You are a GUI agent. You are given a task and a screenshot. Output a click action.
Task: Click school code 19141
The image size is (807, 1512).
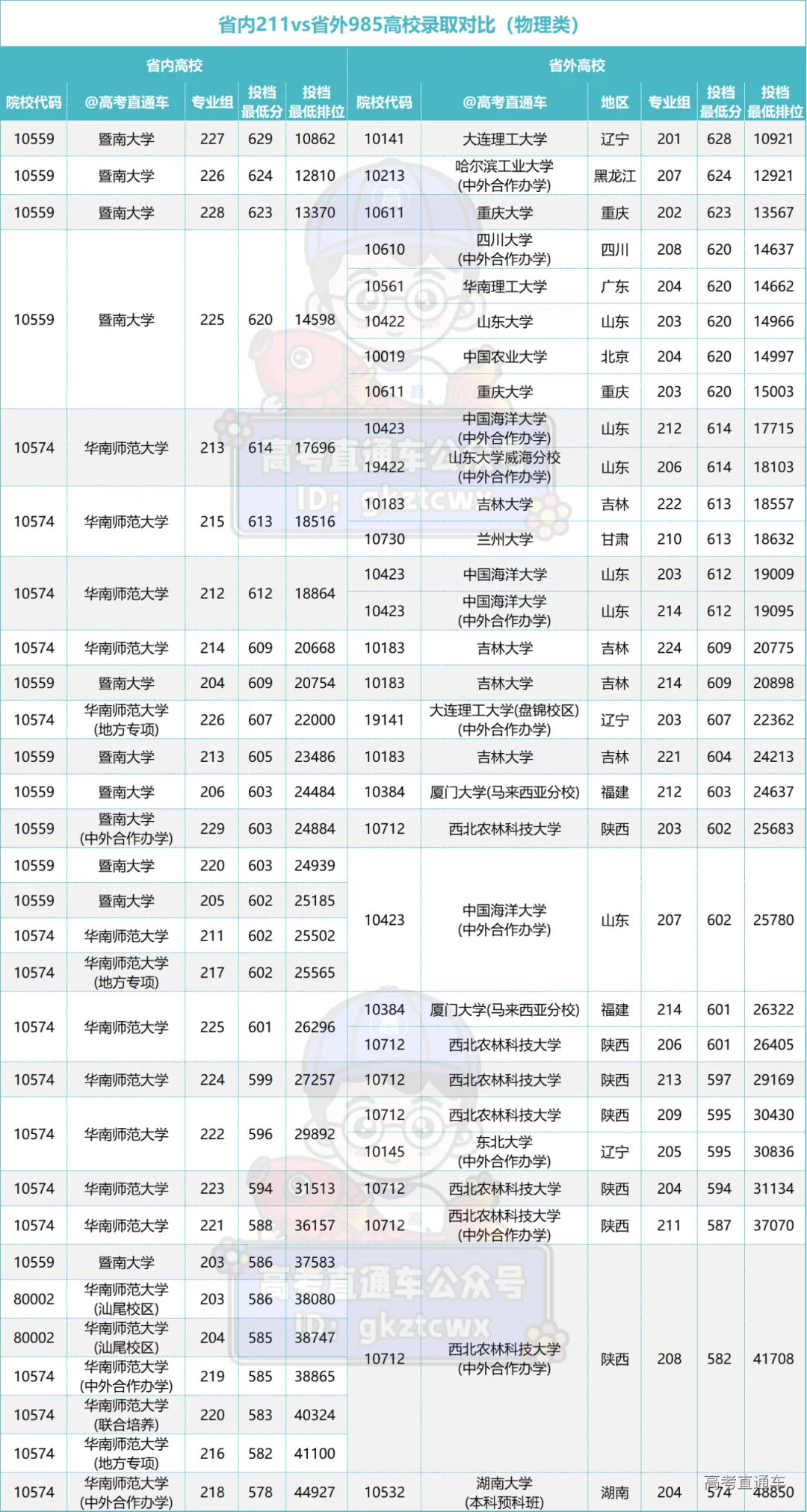[x=384, y=719]
